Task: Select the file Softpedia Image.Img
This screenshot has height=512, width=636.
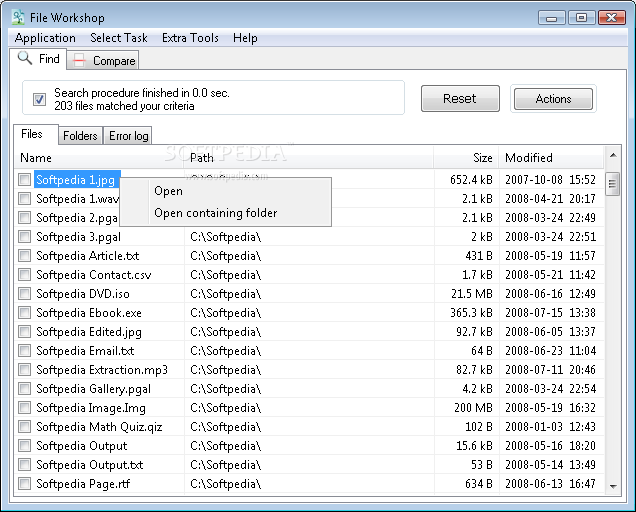Action: [x=91, y=408]
